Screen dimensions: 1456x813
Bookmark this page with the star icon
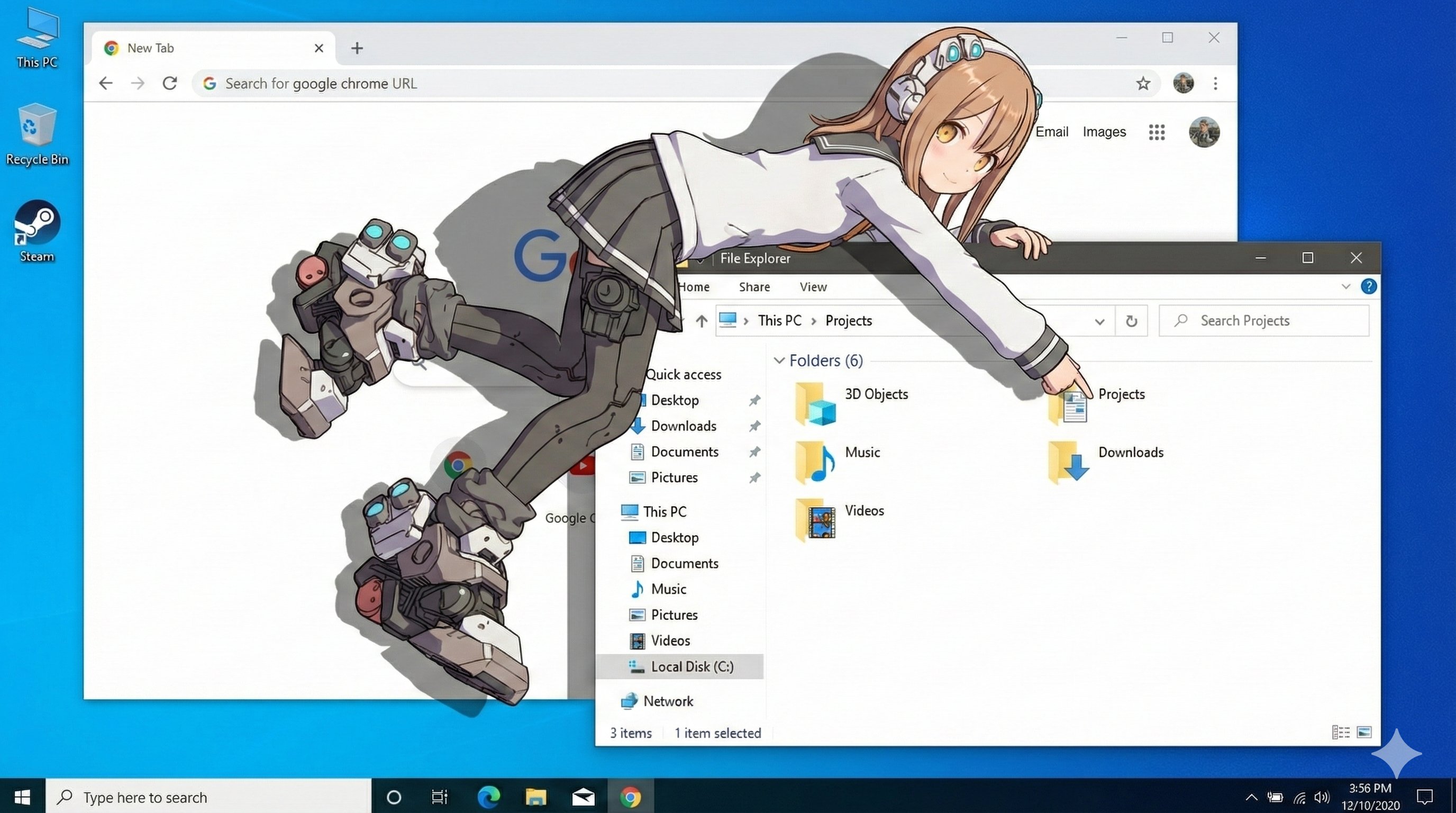[x=1143, y=84]
